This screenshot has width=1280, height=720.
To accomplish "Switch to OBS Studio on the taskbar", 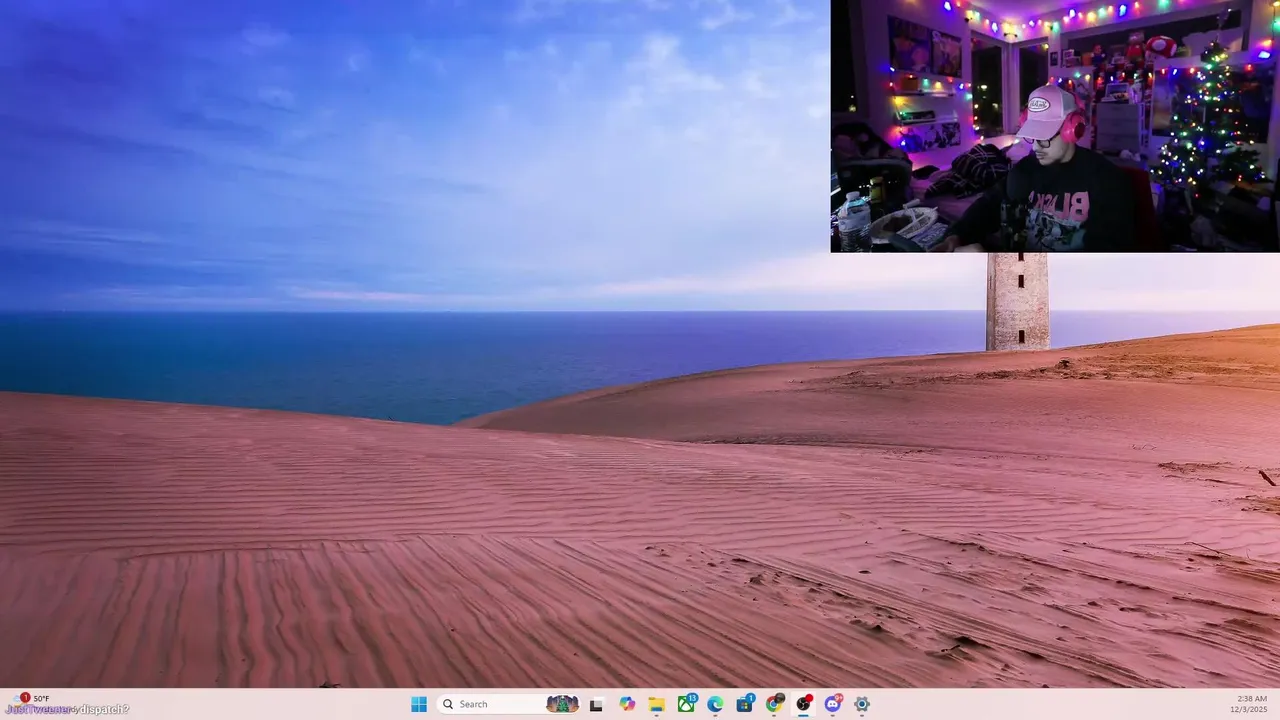I will (803, 704).
